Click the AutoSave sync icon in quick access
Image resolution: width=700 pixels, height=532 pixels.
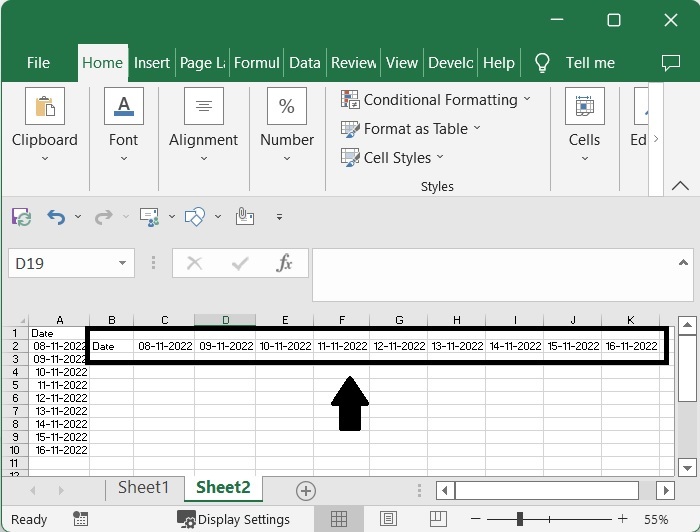[x=21, y=217]
